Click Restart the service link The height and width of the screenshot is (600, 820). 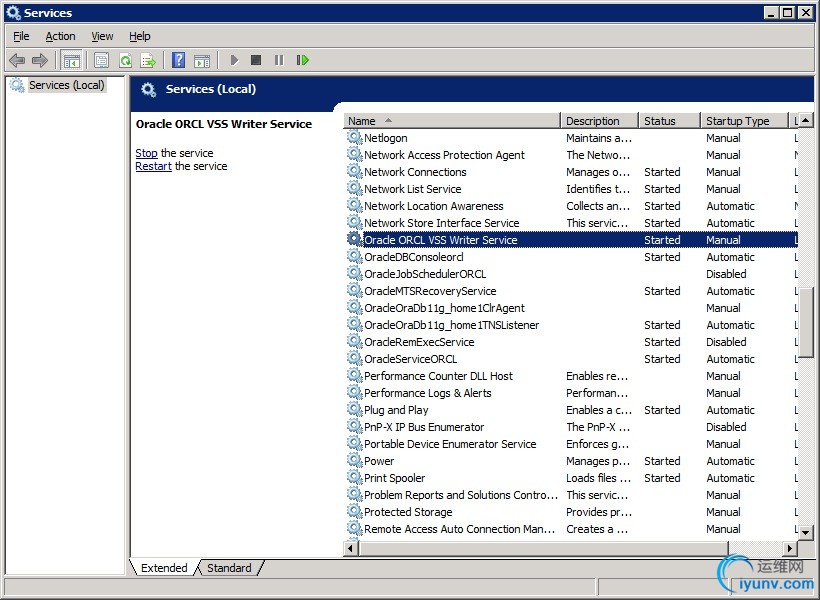[153, 166]
